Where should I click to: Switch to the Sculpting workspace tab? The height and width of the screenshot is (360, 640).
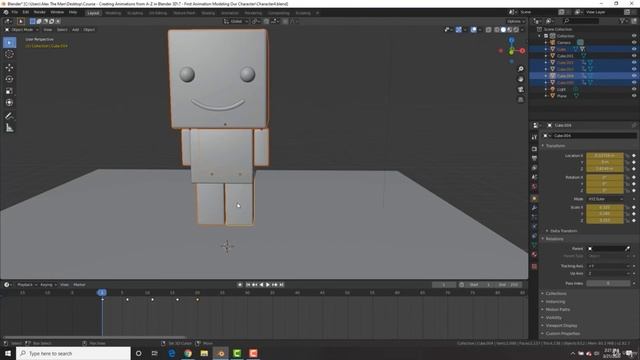135,13
